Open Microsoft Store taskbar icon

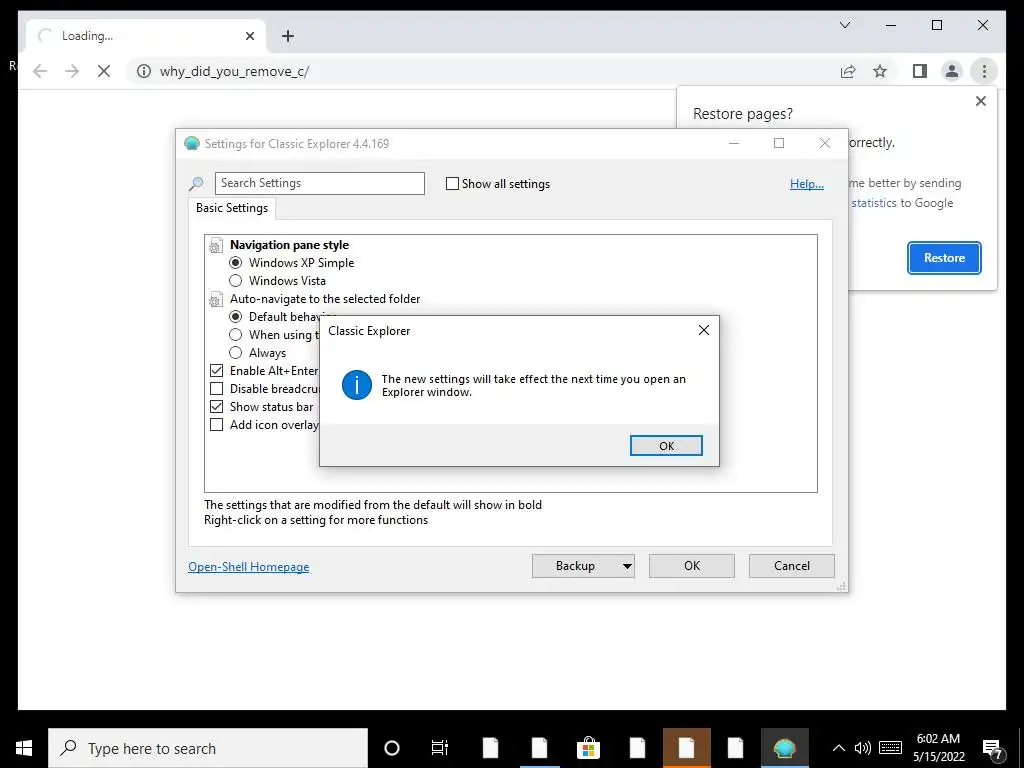[x=588, y=748]
